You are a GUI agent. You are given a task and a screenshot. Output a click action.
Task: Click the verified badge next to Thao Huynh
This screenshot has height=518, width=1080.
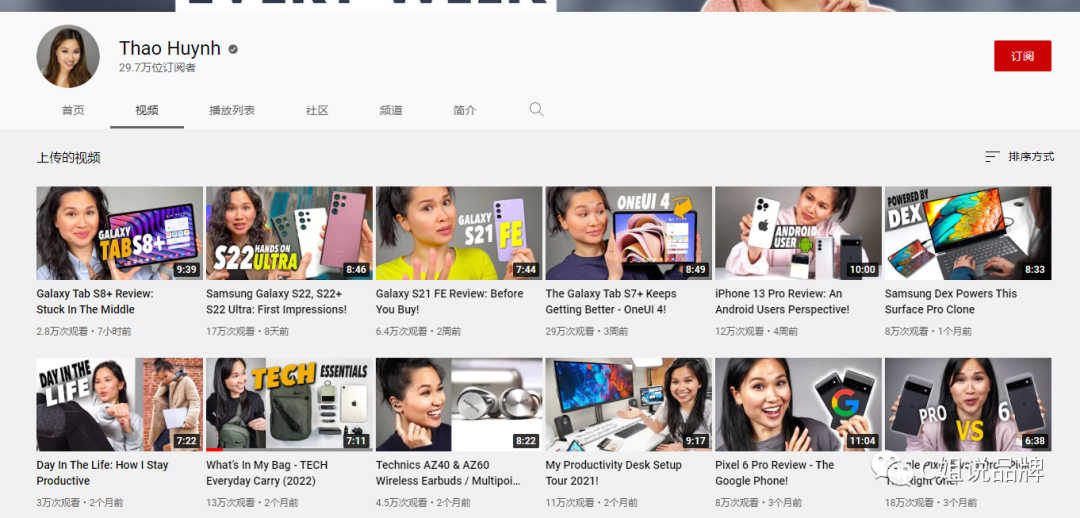(233, 49)
